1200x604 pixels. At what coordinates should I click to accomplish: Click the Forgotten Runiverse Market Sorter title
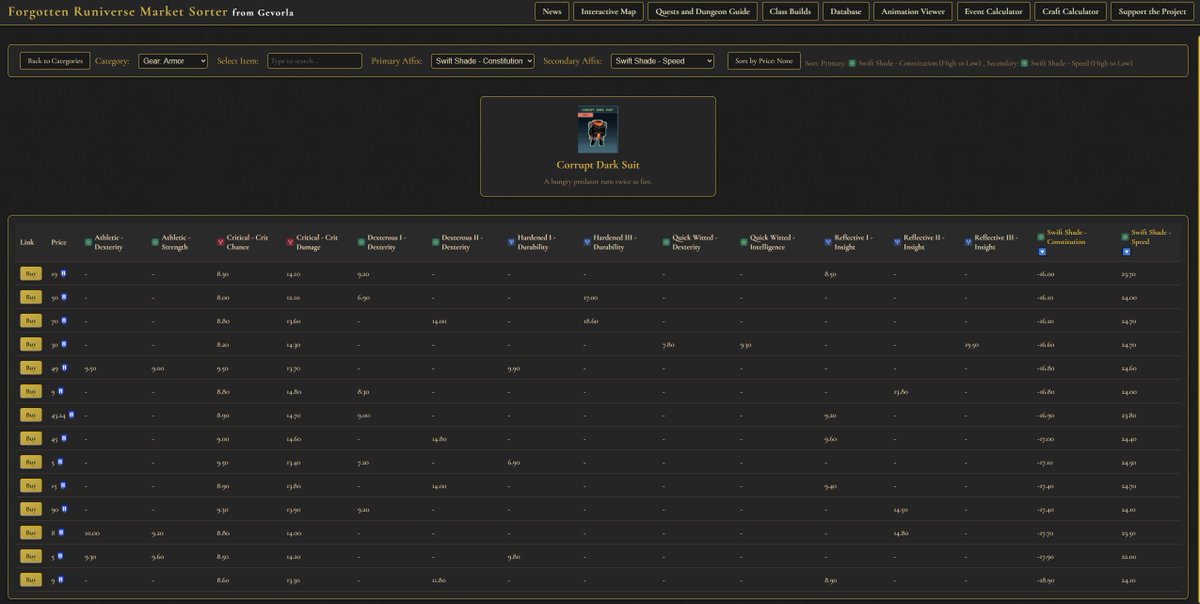(117, 12)
